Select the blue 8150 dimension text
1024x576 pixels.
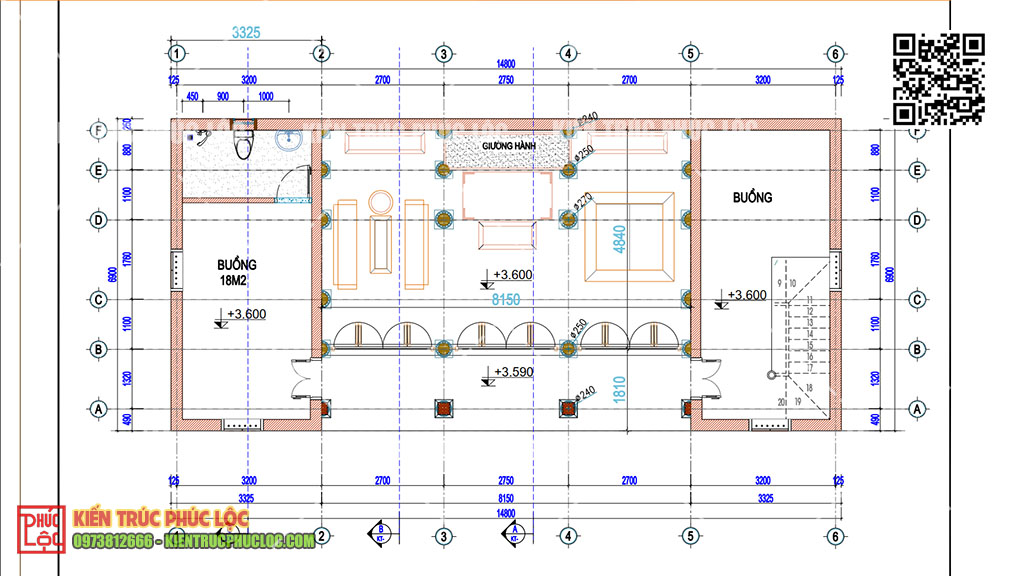[504, 299]
